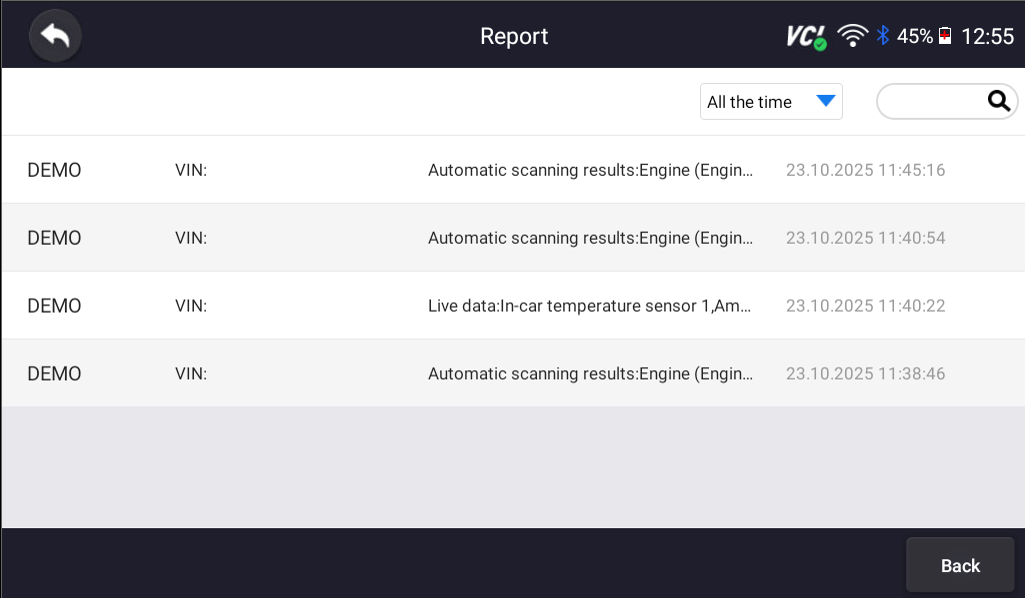Tap the magnifier search icon
This screenshot has width=1025, height=598.
coord(997,101)
